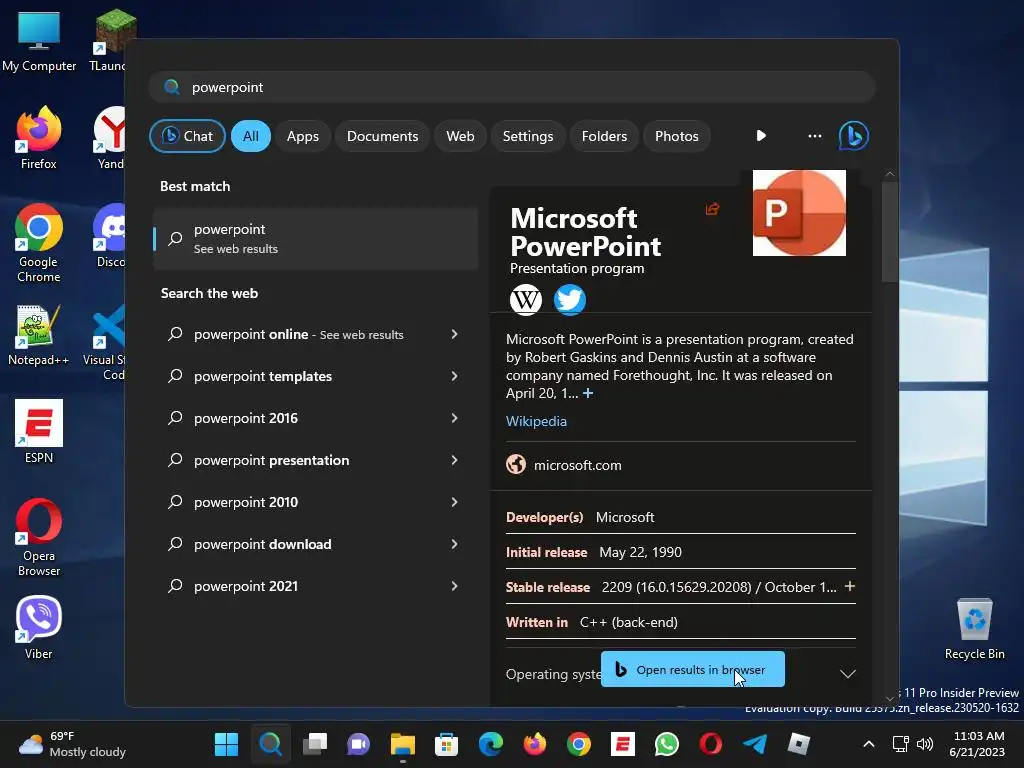Click the taskbar ESPN icon
The image size is (1024, 768).
tap(622, 744)
